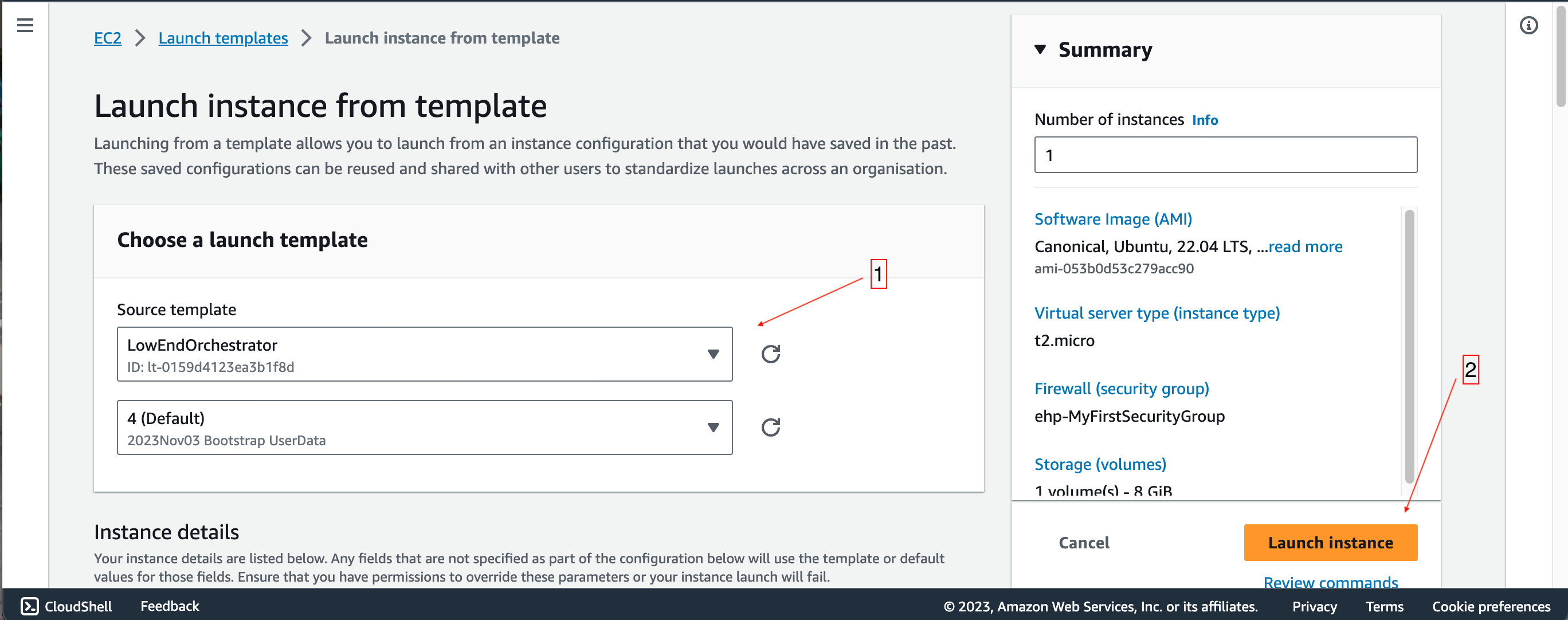Open the 4 (Default) version dropdown
This screenshot has height=620, width=1568.
click(x=424, y=427)
